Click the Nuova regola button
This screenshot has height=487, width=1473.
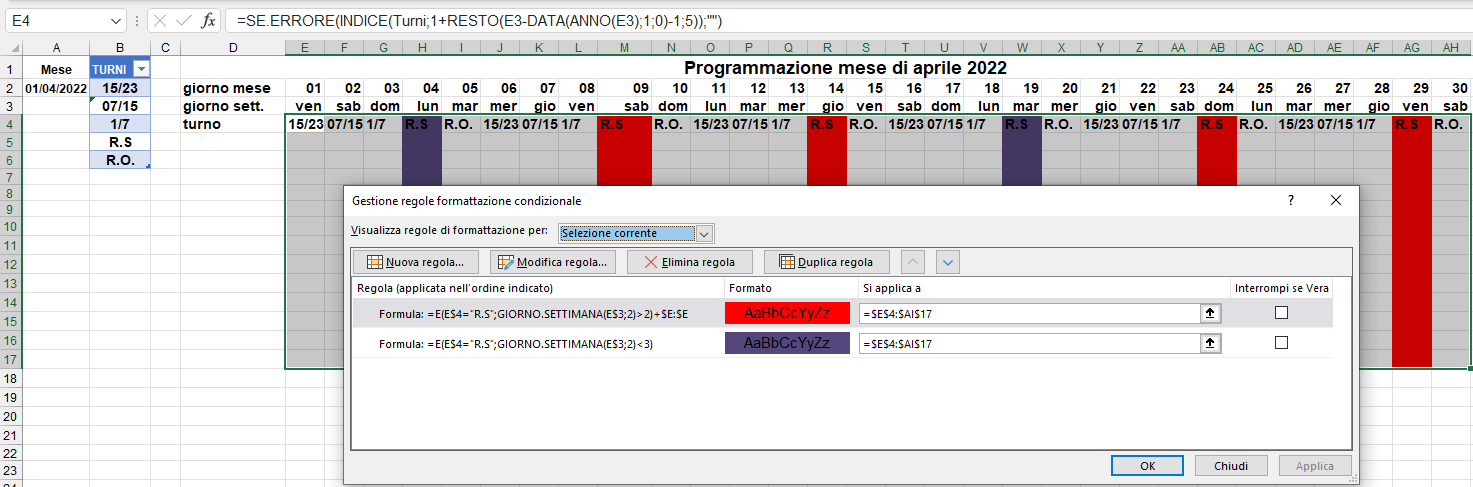tap(416, 262)
